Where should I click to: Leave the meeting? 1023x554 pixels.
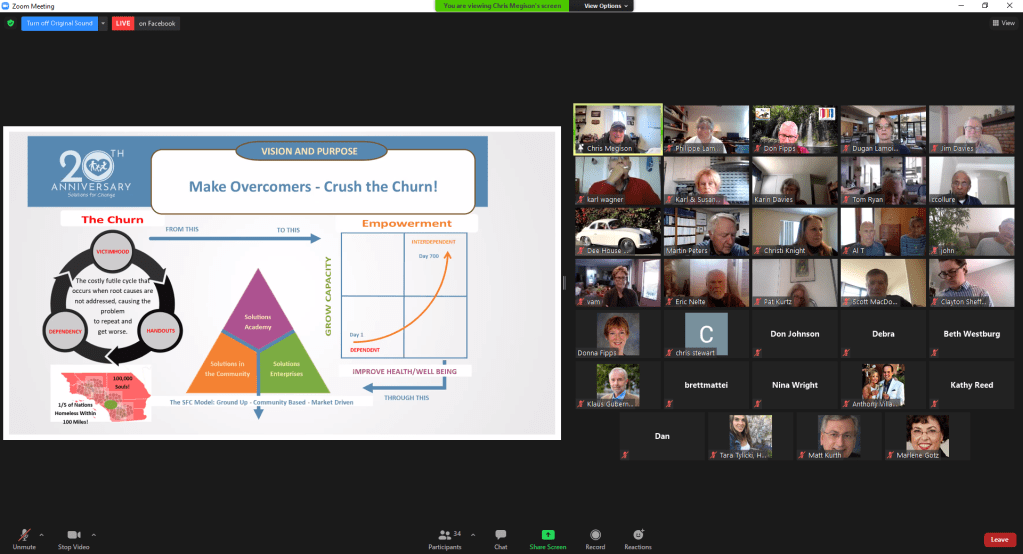(x=998, y=539)
